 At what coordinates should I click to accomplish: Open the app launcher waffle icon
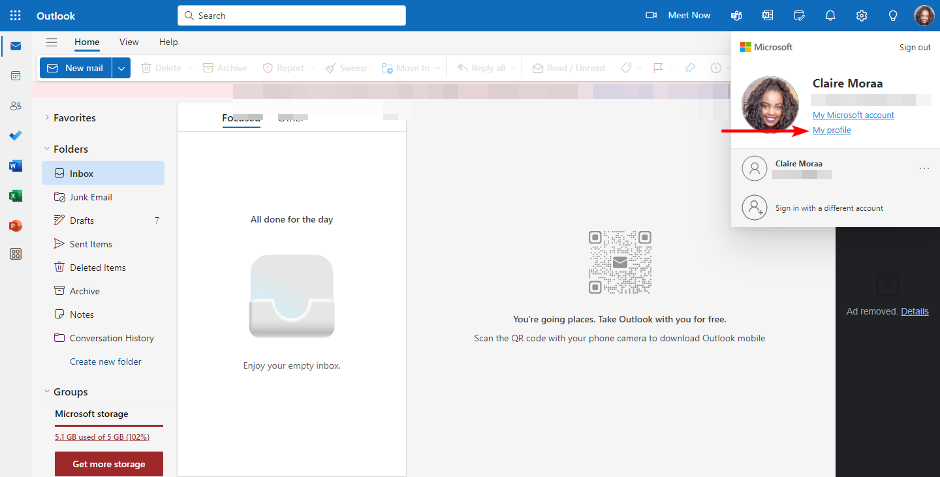(16, 16)
